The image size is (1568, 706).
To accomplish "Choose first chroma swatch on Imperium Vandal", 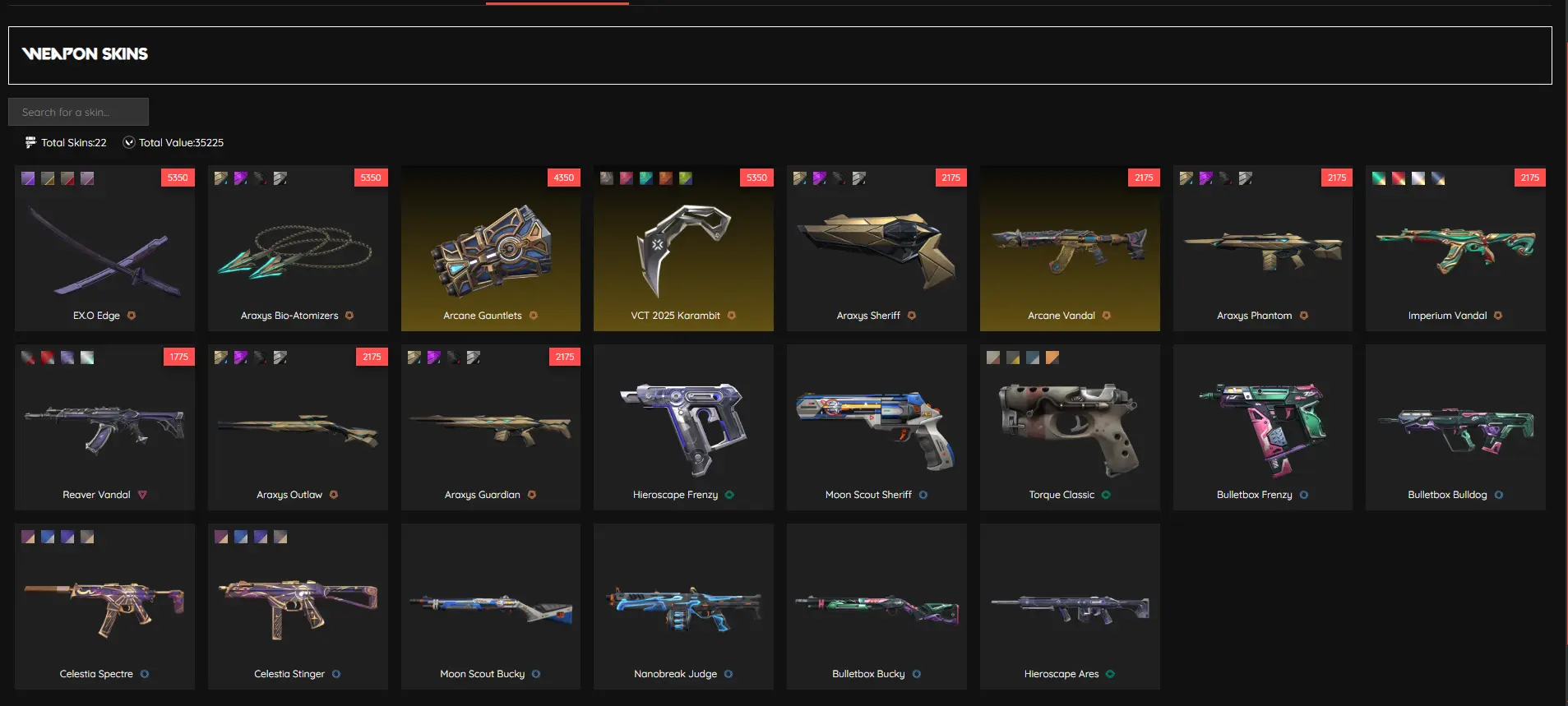I will (1379, 178).
